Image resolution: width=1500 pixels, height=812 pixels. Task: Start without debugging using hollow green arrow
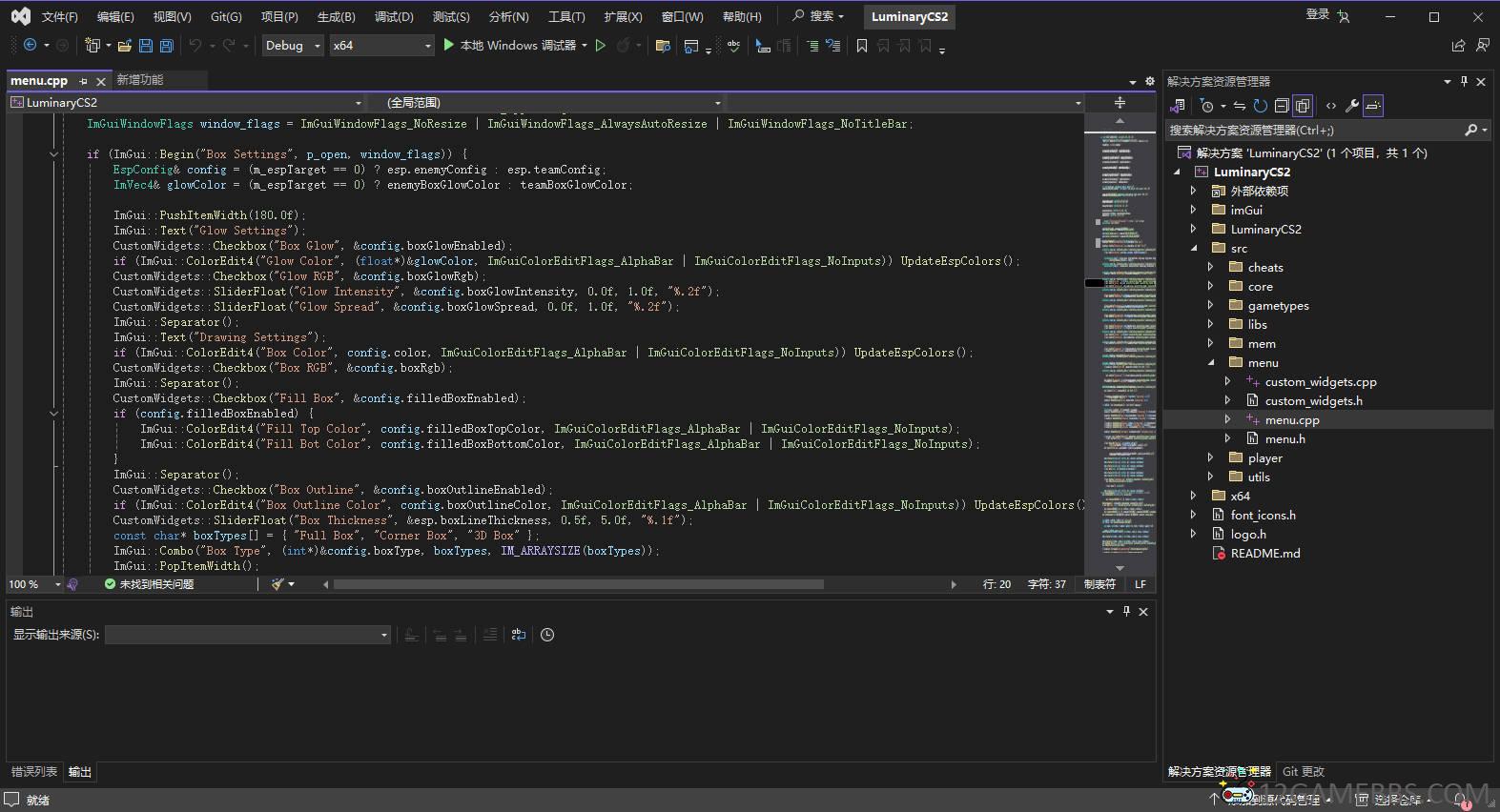point(601,46)
